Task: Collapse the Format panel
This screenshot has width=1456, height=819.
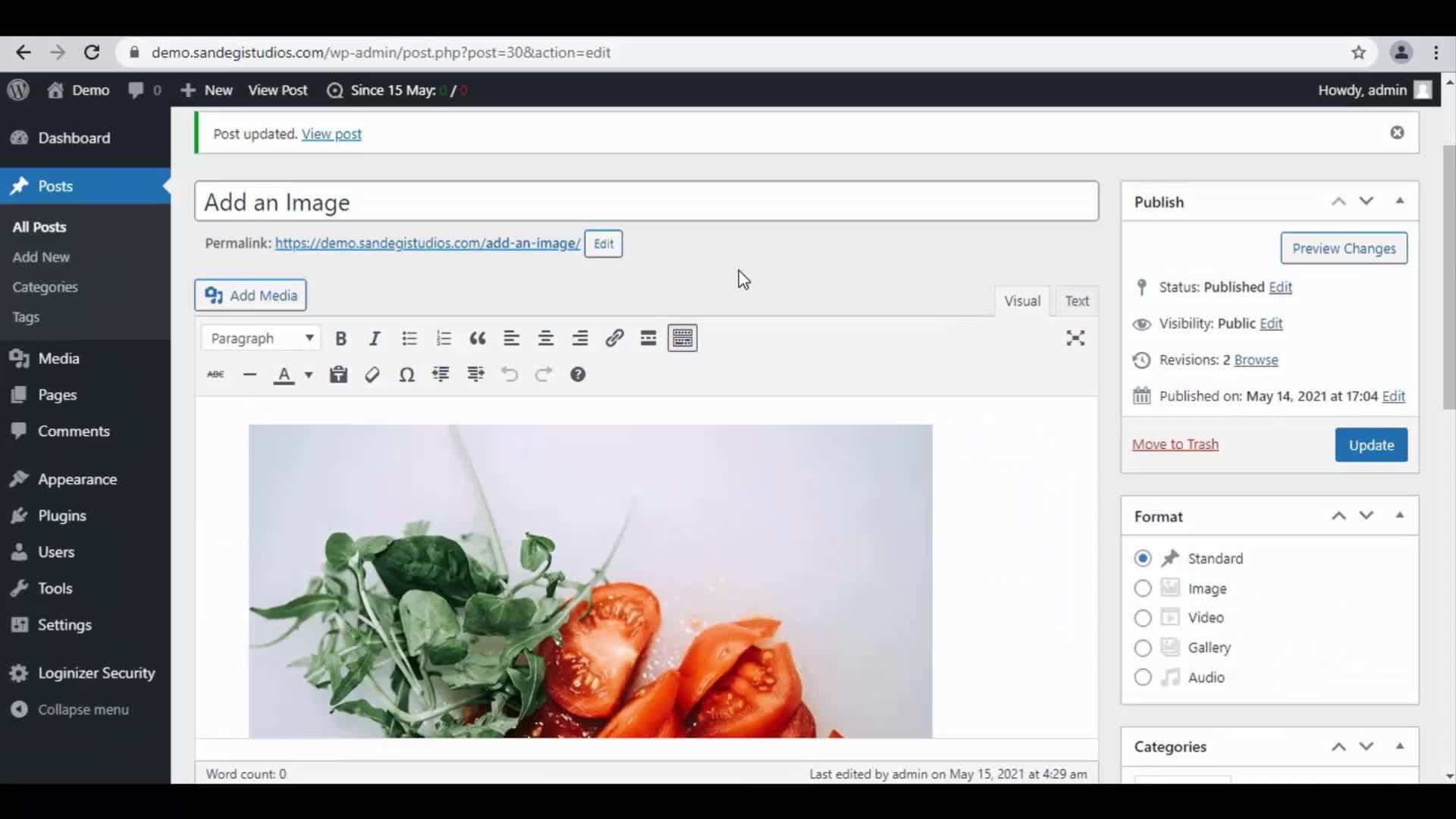Action: pyautogui.click(x=1400, y=516)
